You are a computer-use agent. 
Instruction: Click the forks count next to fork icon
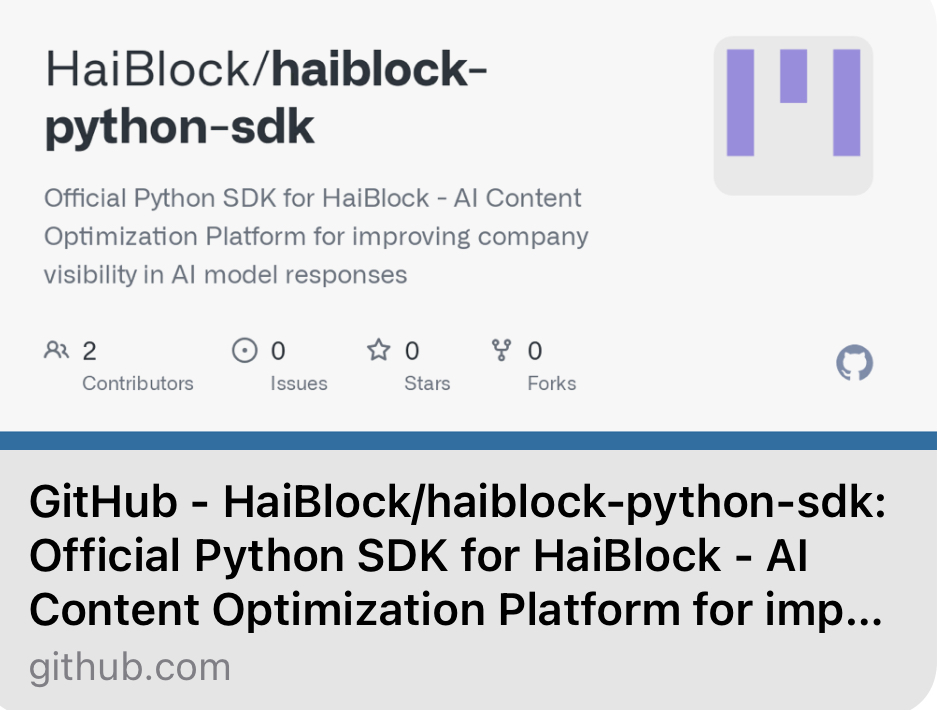535,351
